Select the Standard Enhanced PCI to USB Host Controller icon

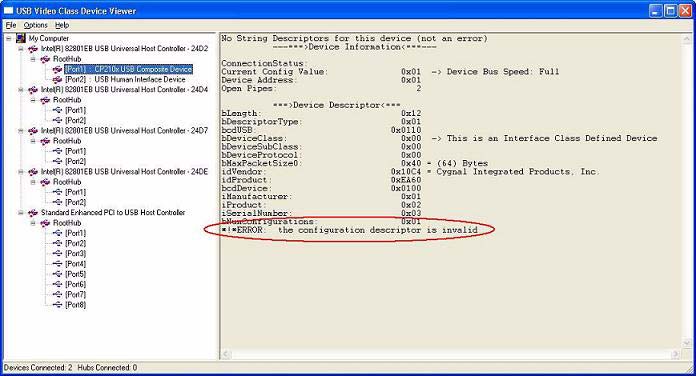click(x=33, y=213)
